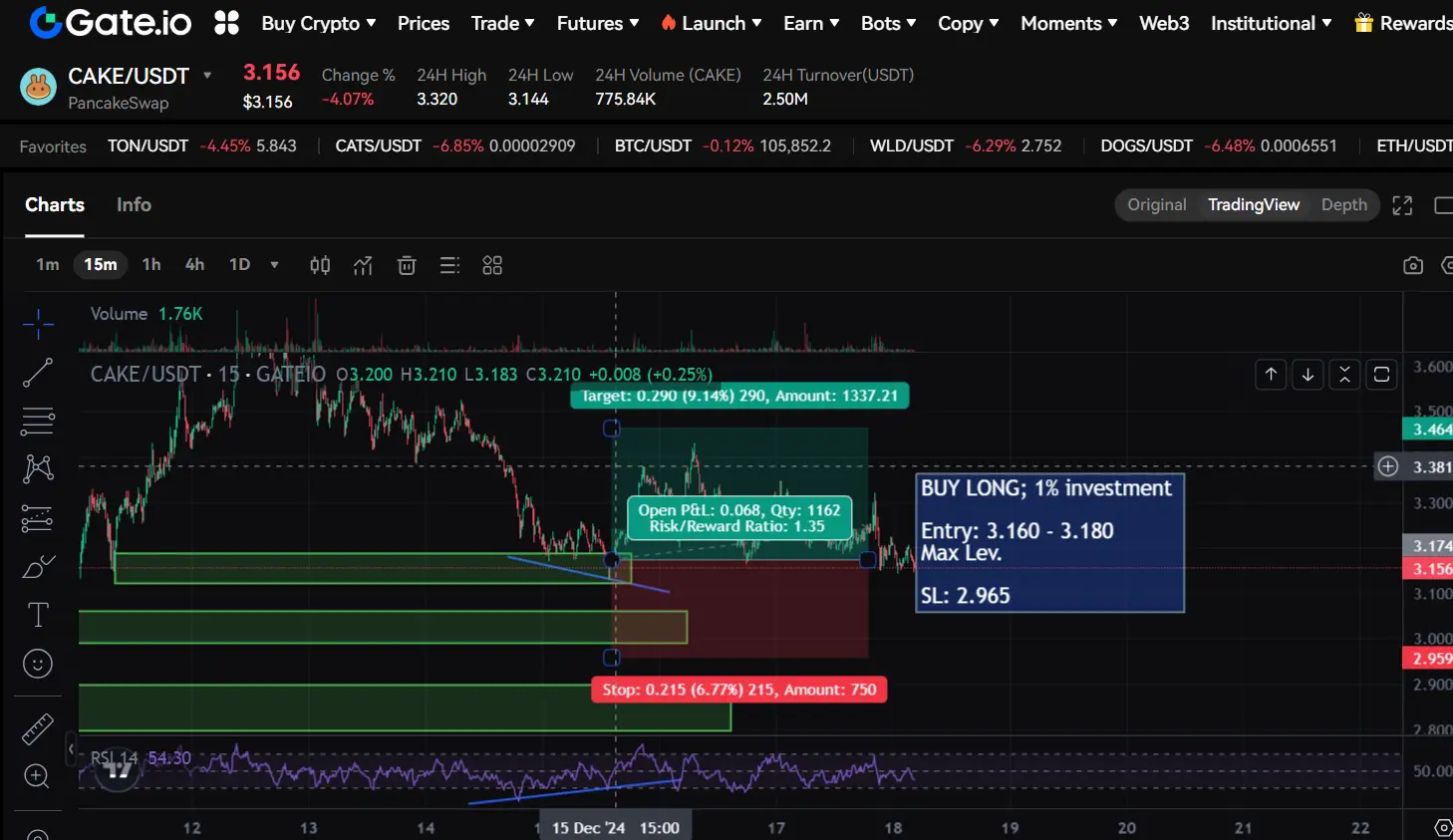Set the timeframe to 1m
The height and width of the screenshot is (840, 1453).
point(48,264)
